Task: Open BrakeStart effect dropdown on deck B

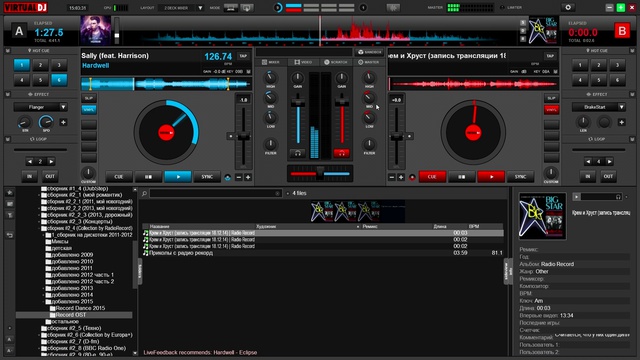Action: coord(621,107)
